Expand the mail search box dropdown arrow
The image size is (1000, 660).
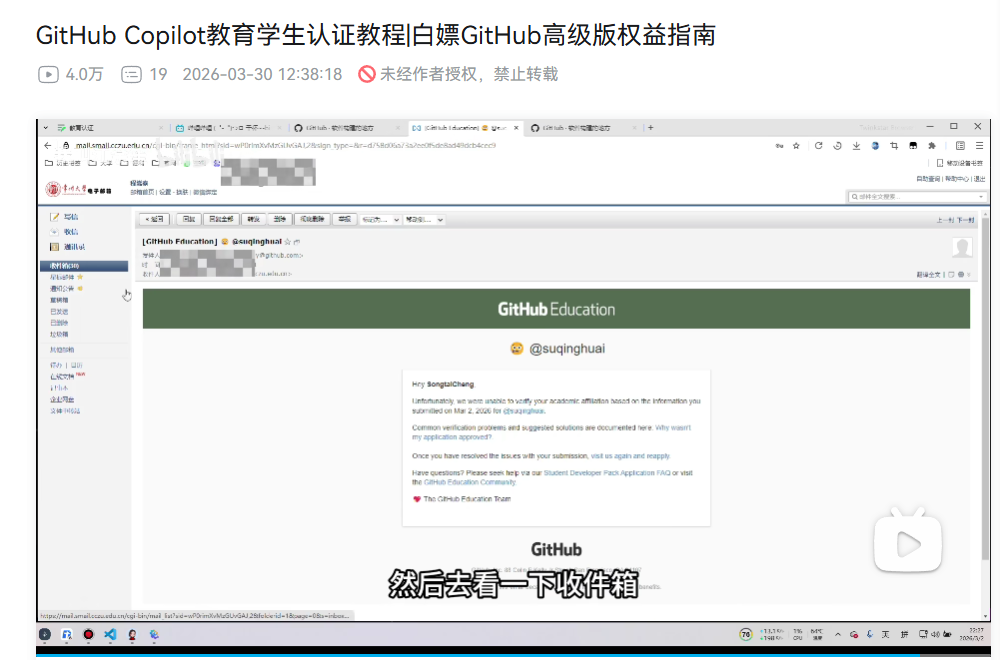(980, 196)
